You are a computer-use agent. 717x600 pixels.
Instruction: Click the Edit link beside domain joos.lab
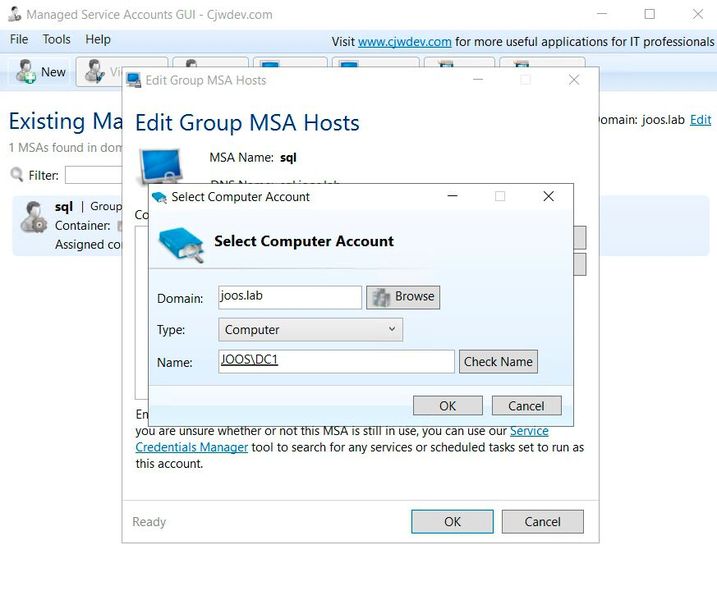[700, 120]
